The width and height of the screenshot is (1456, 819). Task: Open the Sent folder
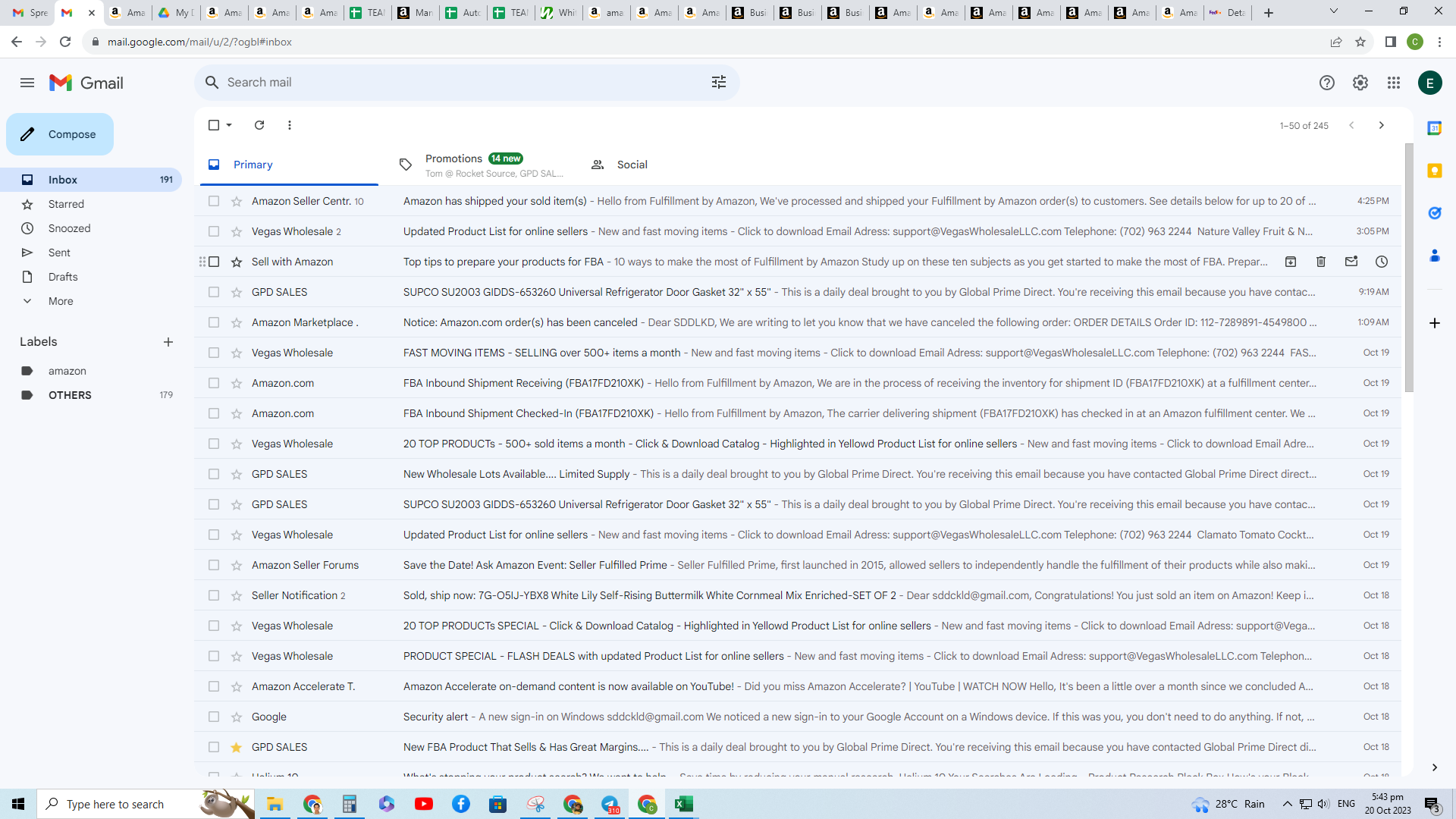[x=91, y=253]
